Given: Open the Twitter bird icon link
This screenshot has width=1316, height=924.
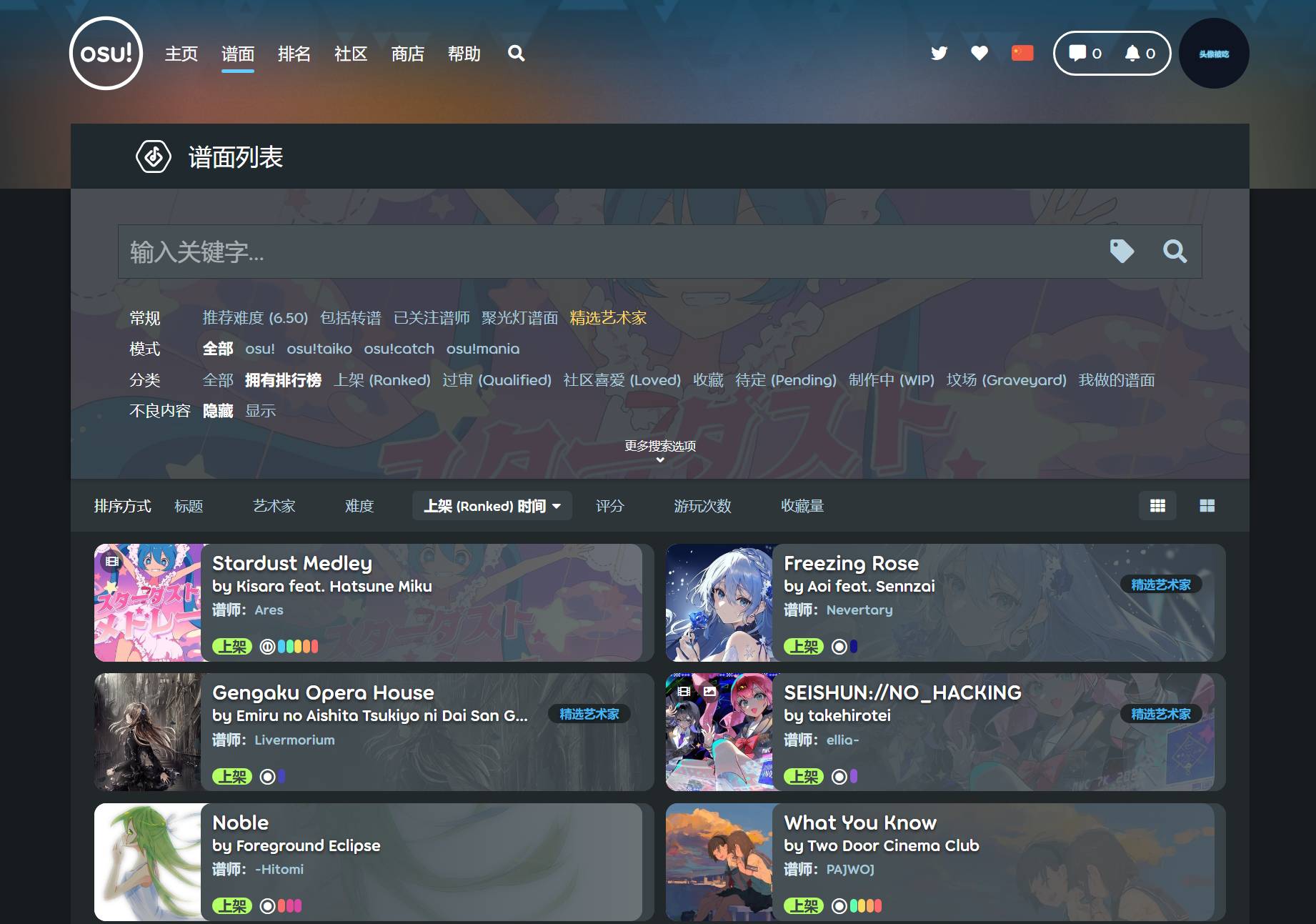Looking at the screenshot, I should [939, 54].
